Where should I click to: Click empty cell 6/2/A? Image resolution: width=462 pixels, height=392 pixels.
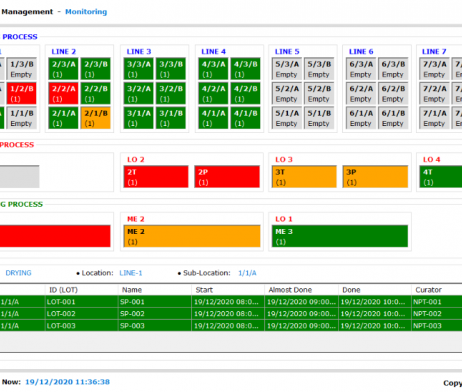tap(361, 94)
